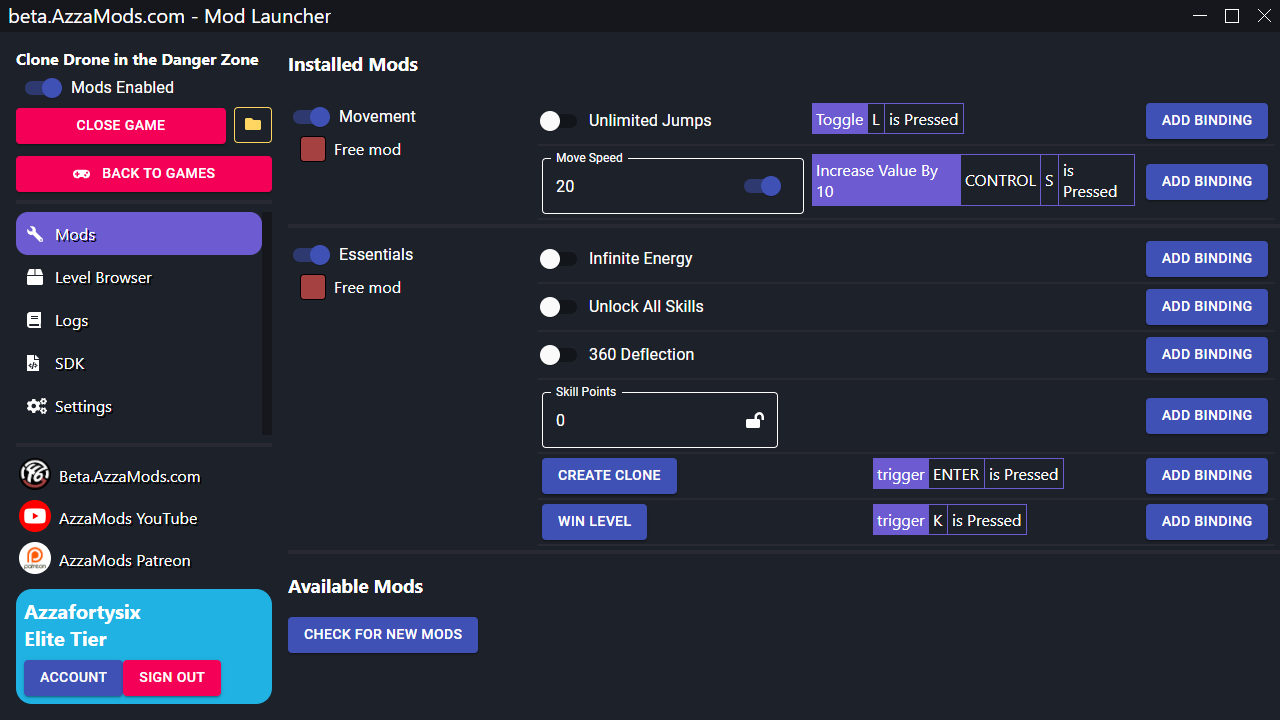1280x720 pixels.
Task: Click the Win Level button
Action: coord(594,521)
